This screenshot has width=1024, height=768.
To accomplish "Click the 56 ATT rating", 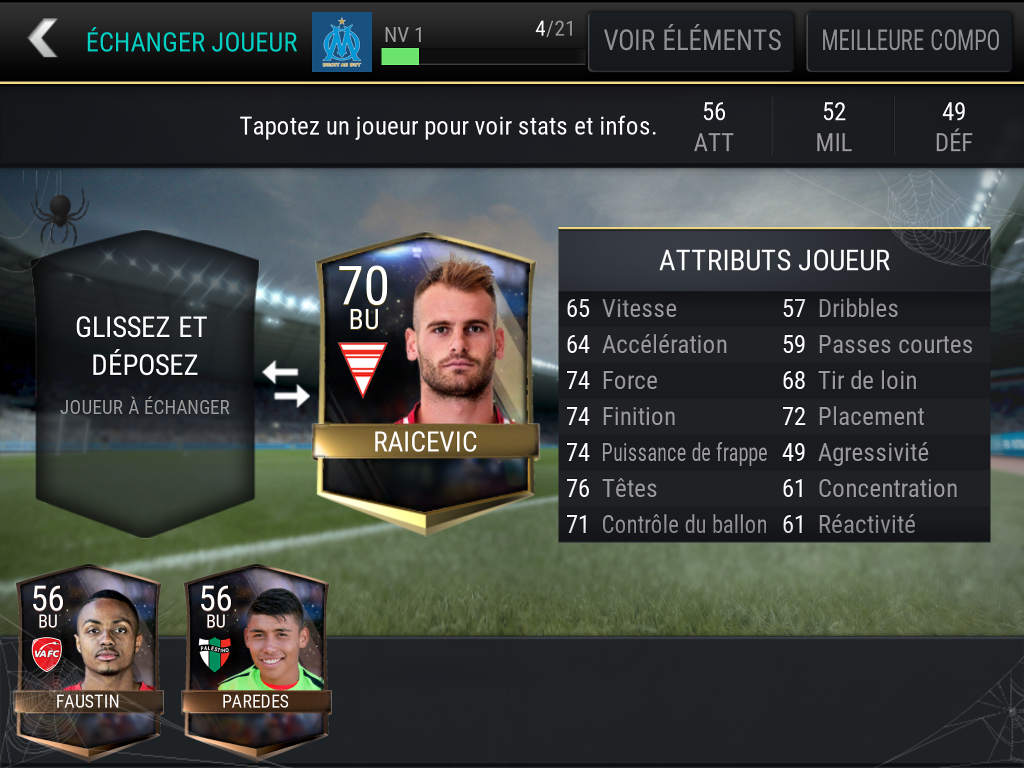I will point(714,126).
